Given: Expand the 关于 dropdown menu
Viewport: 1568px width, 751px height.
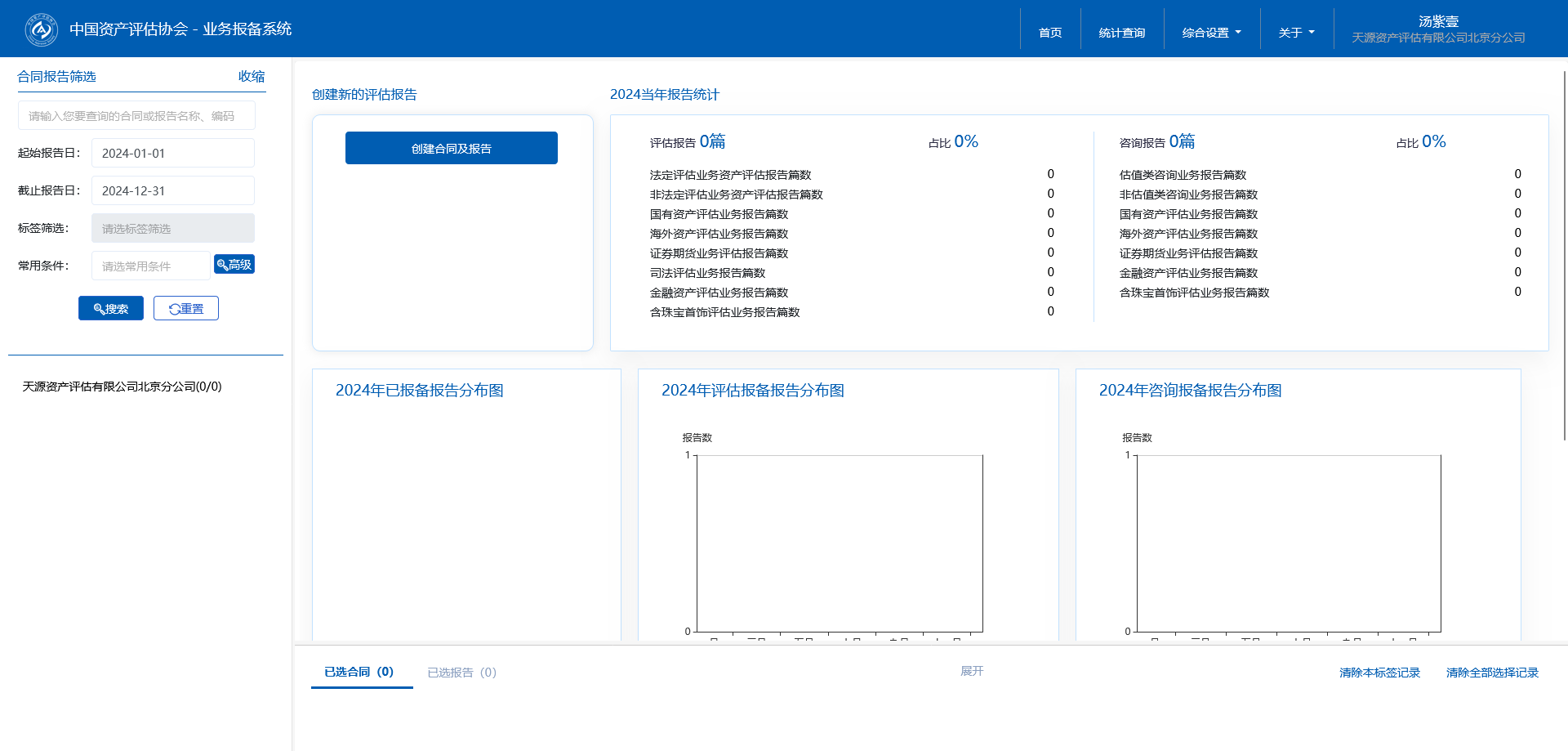Looking at the screenshot, I should pyautogui.click(x=1296, y=33).
